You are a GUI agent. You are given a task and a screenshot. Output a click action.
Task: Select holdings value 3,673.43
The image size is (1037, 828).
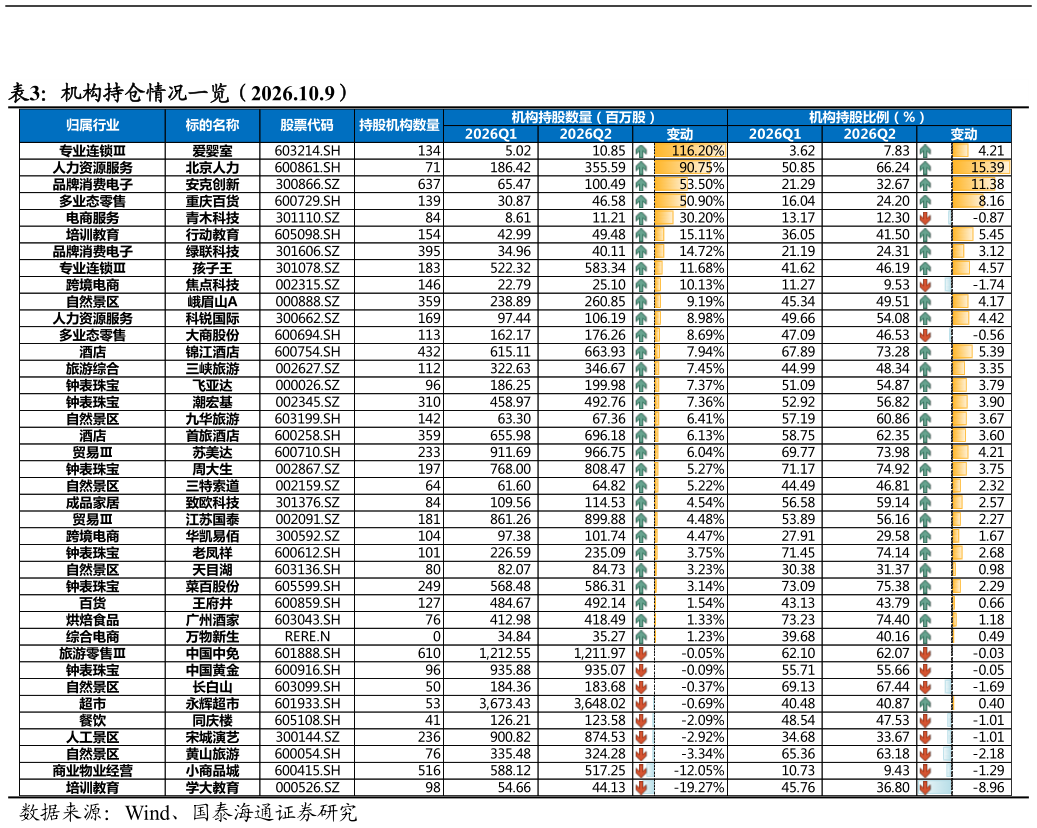505,704
